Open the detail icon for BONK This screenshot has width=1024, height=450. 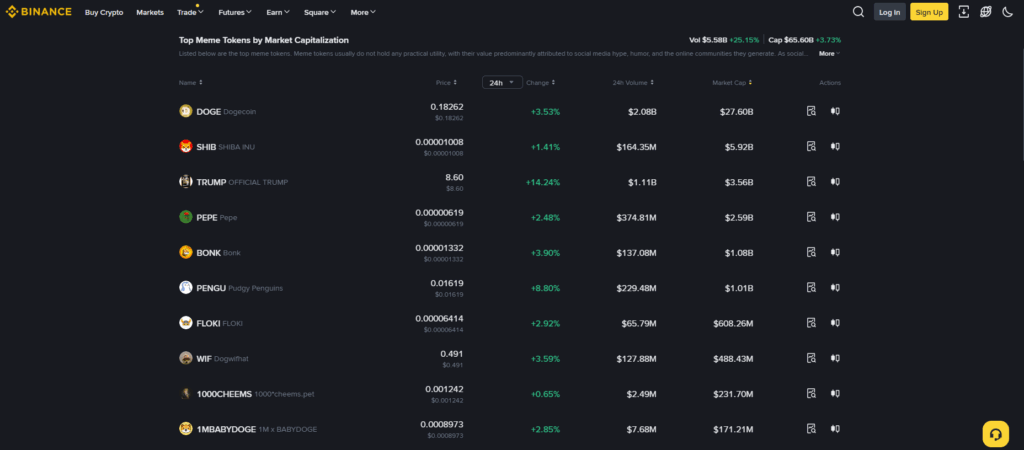tap(812, 252)
